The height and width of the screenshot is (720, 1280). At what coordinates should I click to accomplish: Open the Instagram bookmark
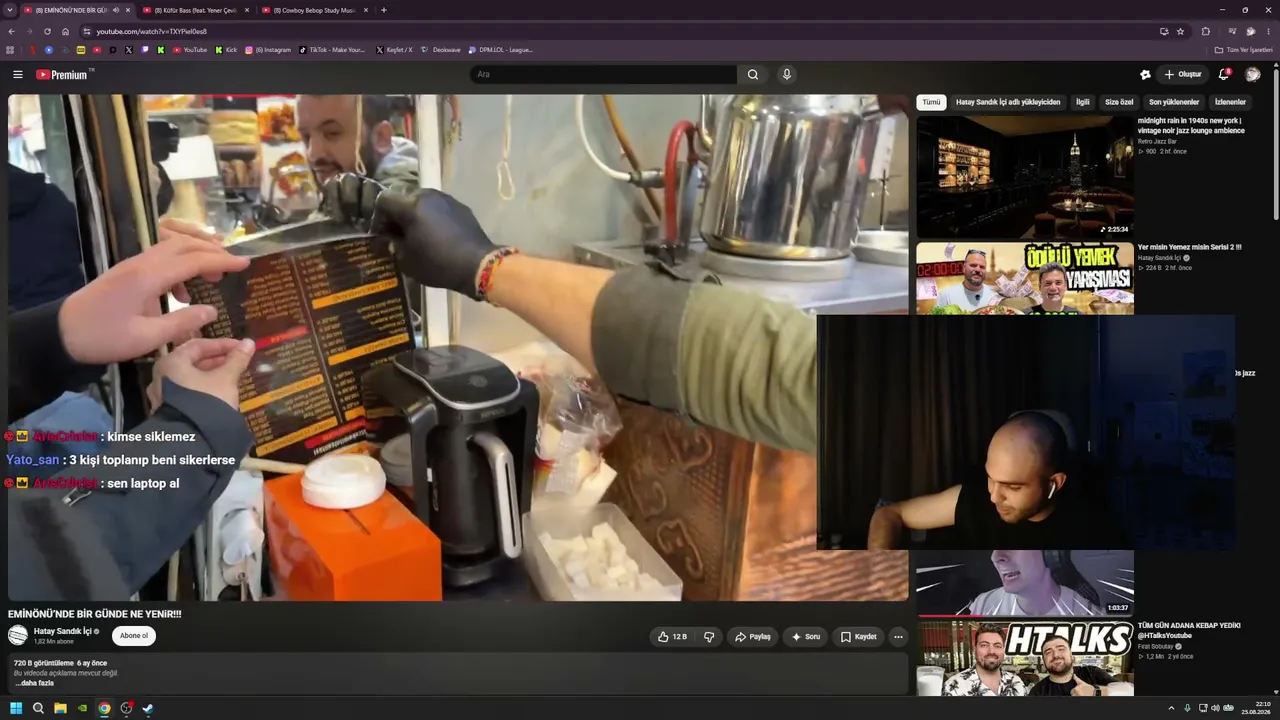tap(268, 50)
